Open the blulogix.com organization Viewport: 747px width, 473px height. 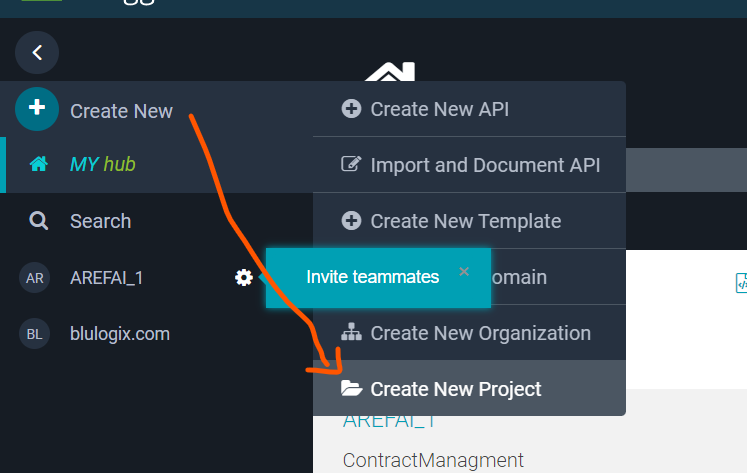pyautogui.click(x=119, y=334)
